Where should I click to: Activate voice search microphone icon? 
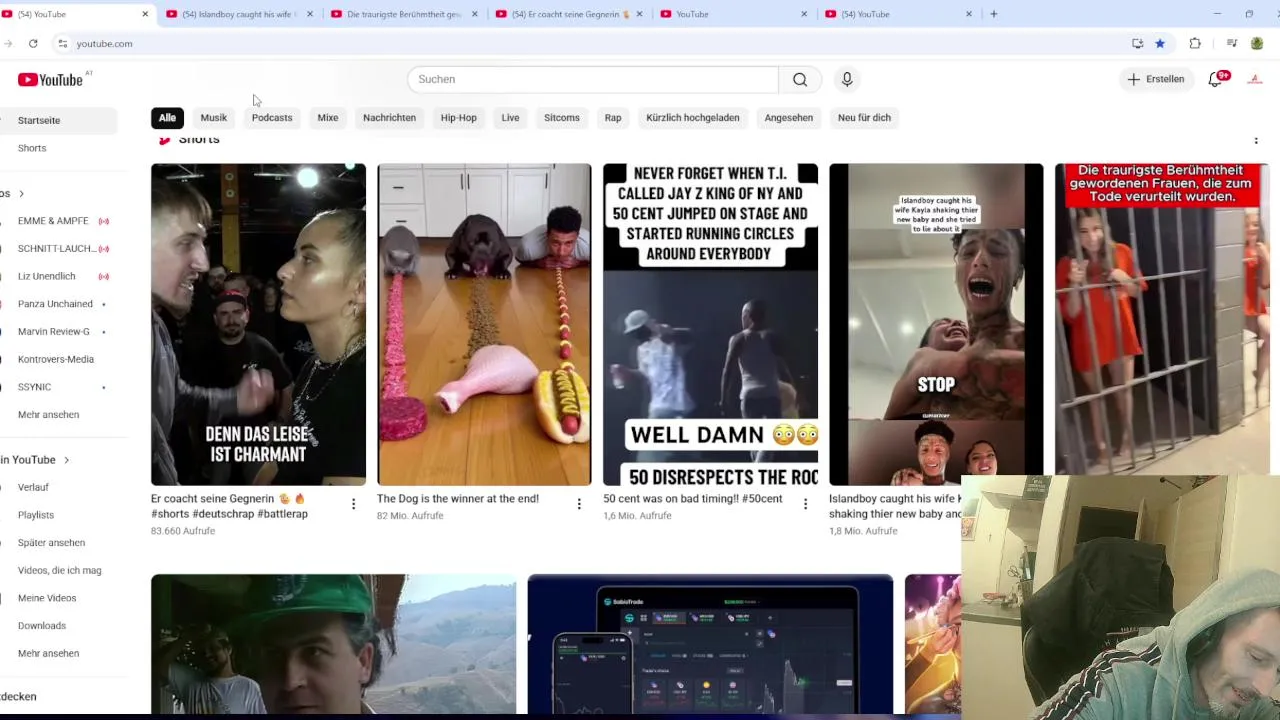[847, 80]
